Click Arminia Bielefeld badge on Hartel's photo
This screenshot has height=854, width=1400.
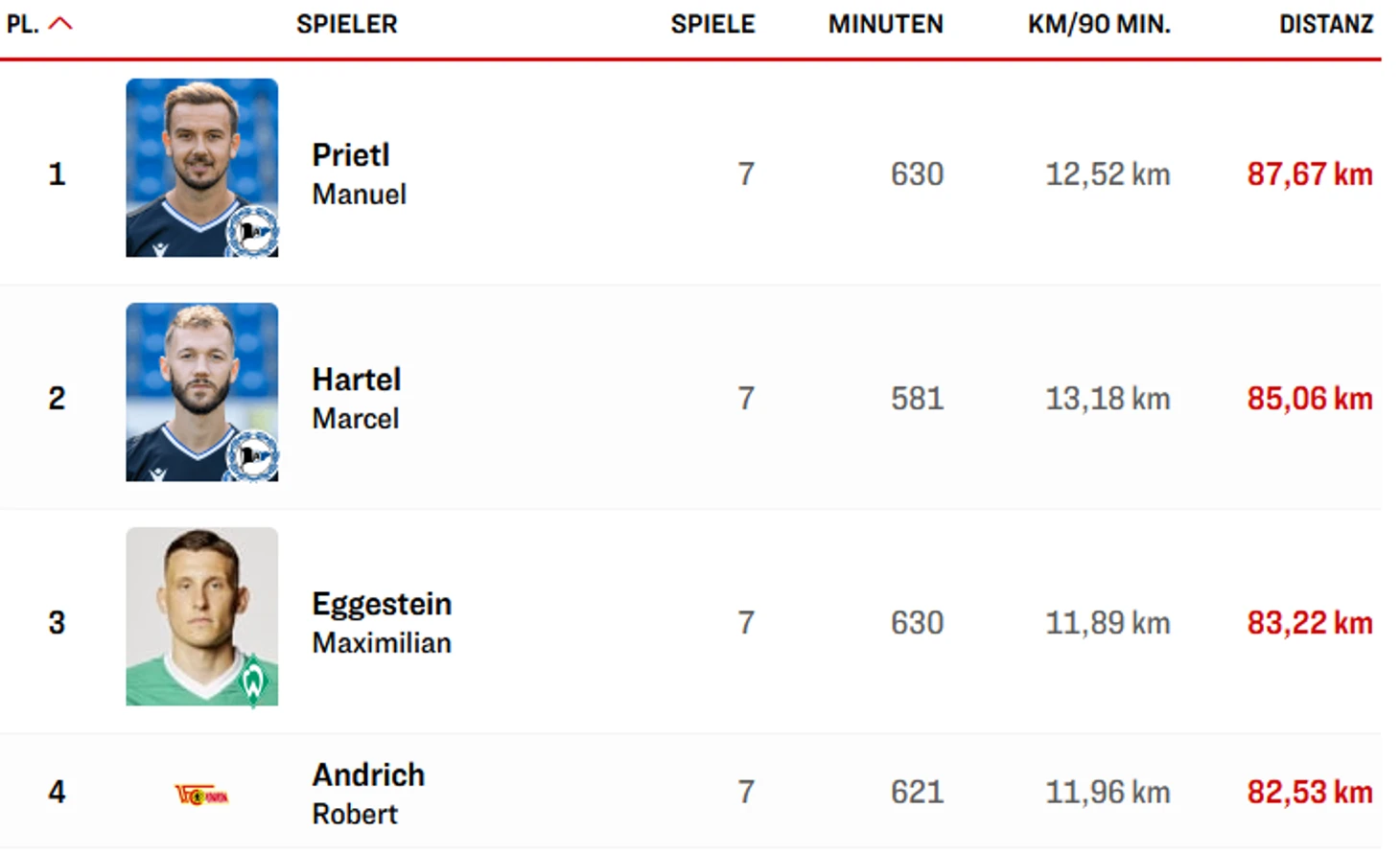(252, 455)
